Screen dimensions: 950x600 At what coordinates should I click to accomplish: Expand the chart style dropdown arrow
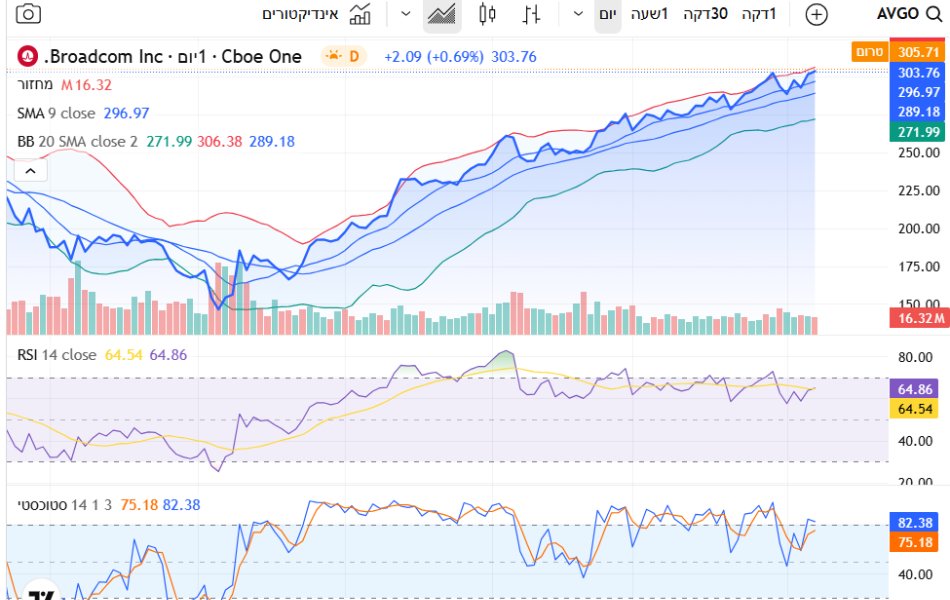pos(405,14)
